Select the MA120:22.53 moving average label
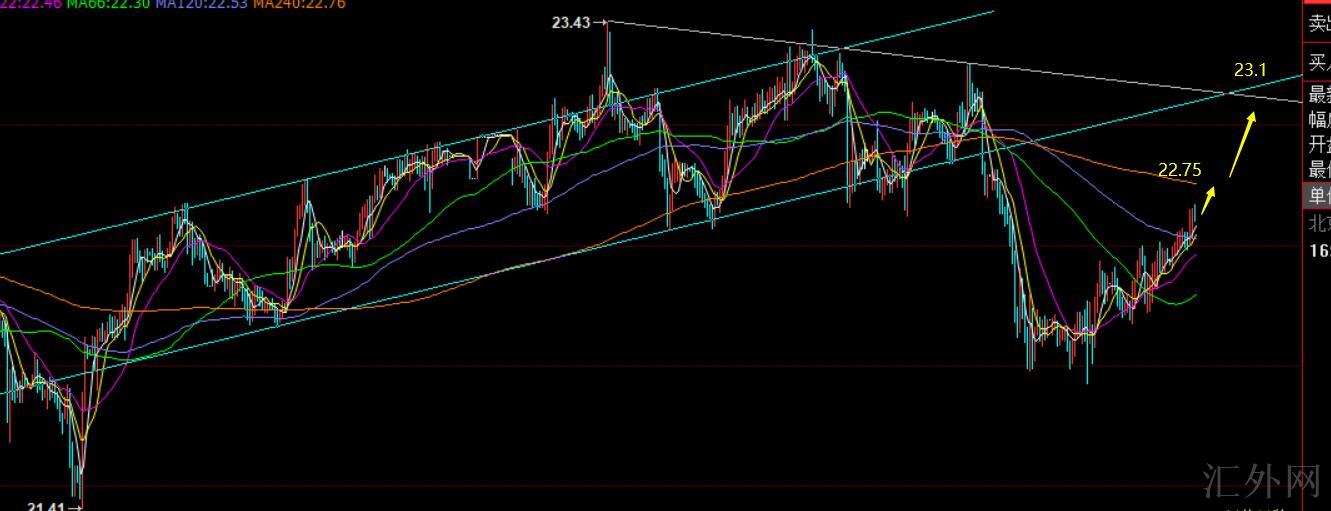The height and width of the screenshot is (511, 1331). [200, 4]
